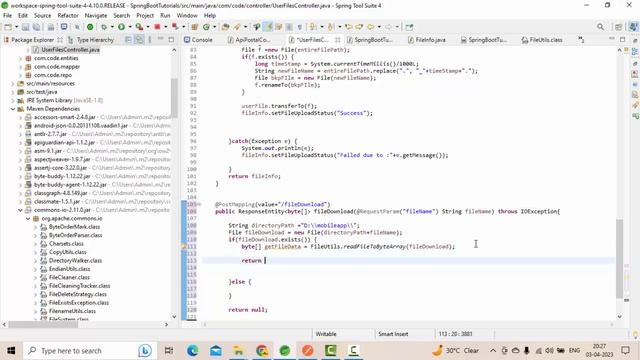Open the terminal toolbar icon
Image resolution: width=640 pixels, height=360 pixels.
pos(64,27)
